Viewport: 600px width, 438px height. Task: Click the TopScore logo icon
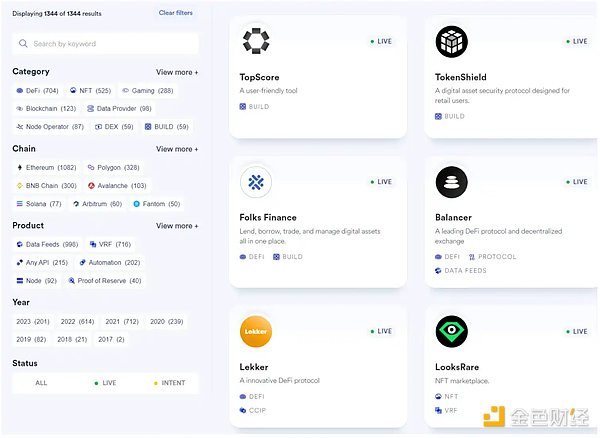[256, 41]
